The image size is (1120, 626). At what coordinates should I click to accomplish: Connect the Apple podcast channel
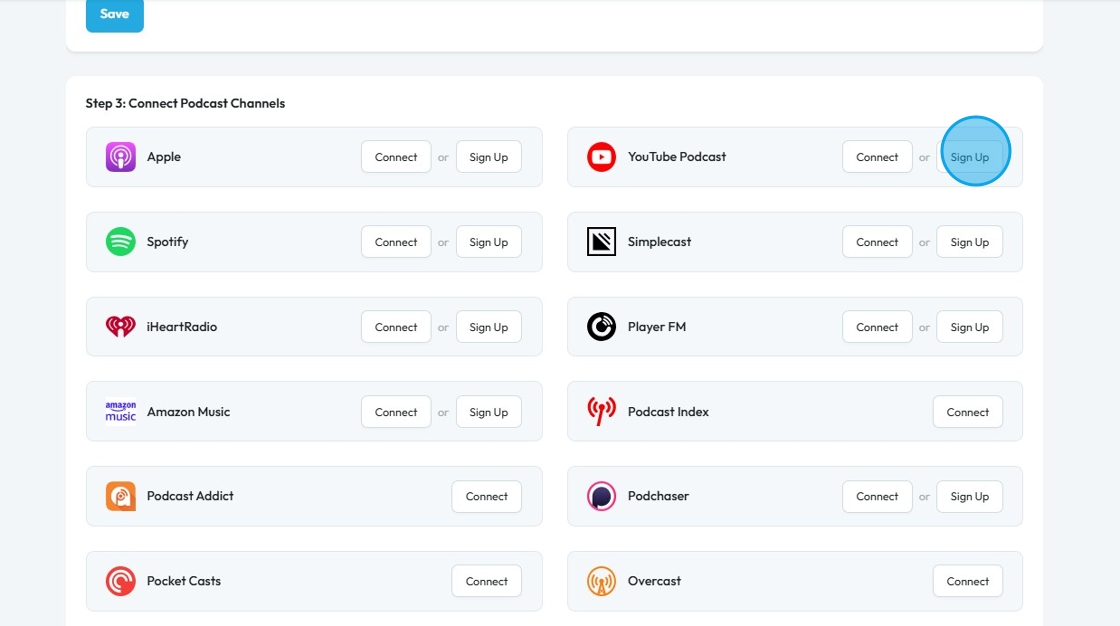(396, 157)
